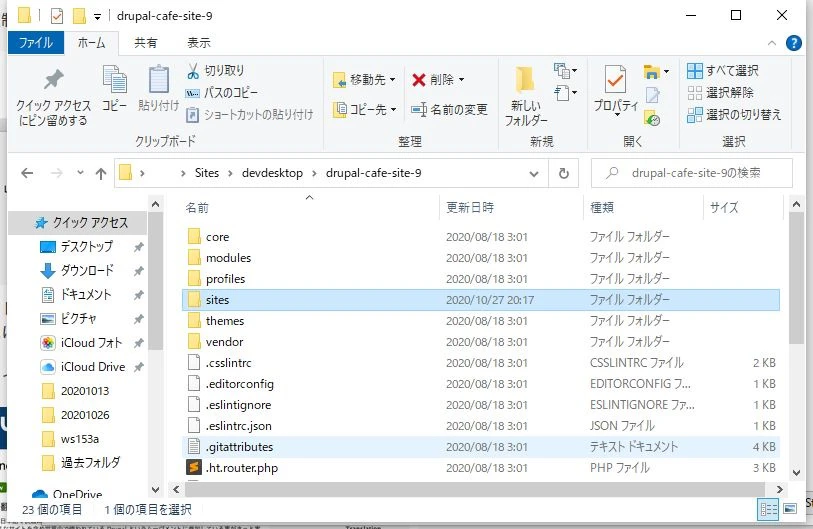This screenshot has width=813, height=529.
Task: Select the modules folder
Action: point(480,258)
